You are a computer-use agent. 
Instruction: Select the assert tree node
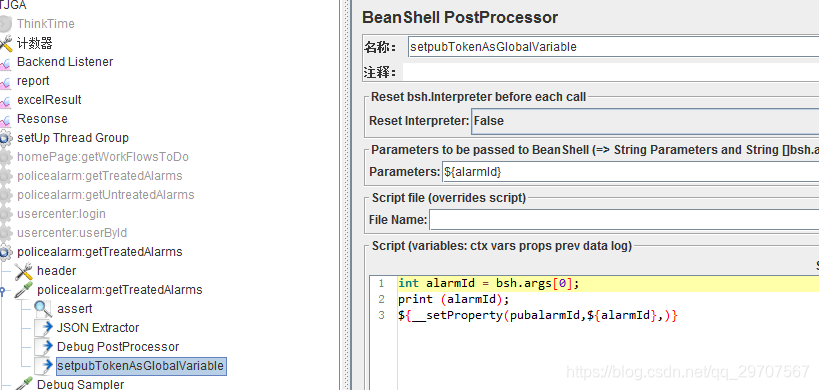[75, 309]
